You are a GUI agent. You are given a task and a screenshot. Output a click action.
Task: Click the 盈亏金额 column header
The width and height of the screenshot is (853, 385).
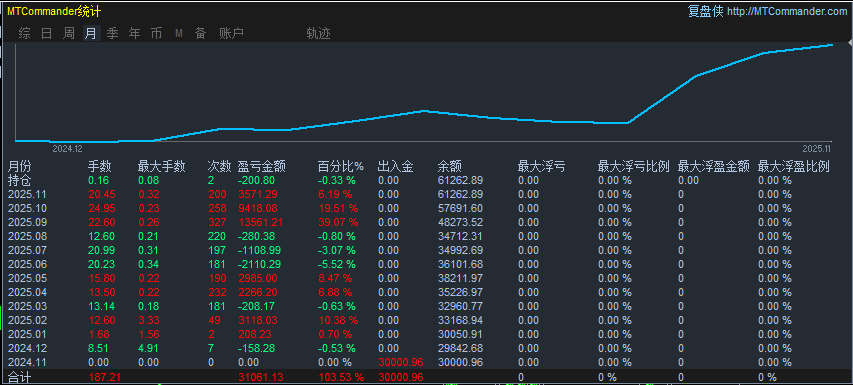tap(262, 167)
